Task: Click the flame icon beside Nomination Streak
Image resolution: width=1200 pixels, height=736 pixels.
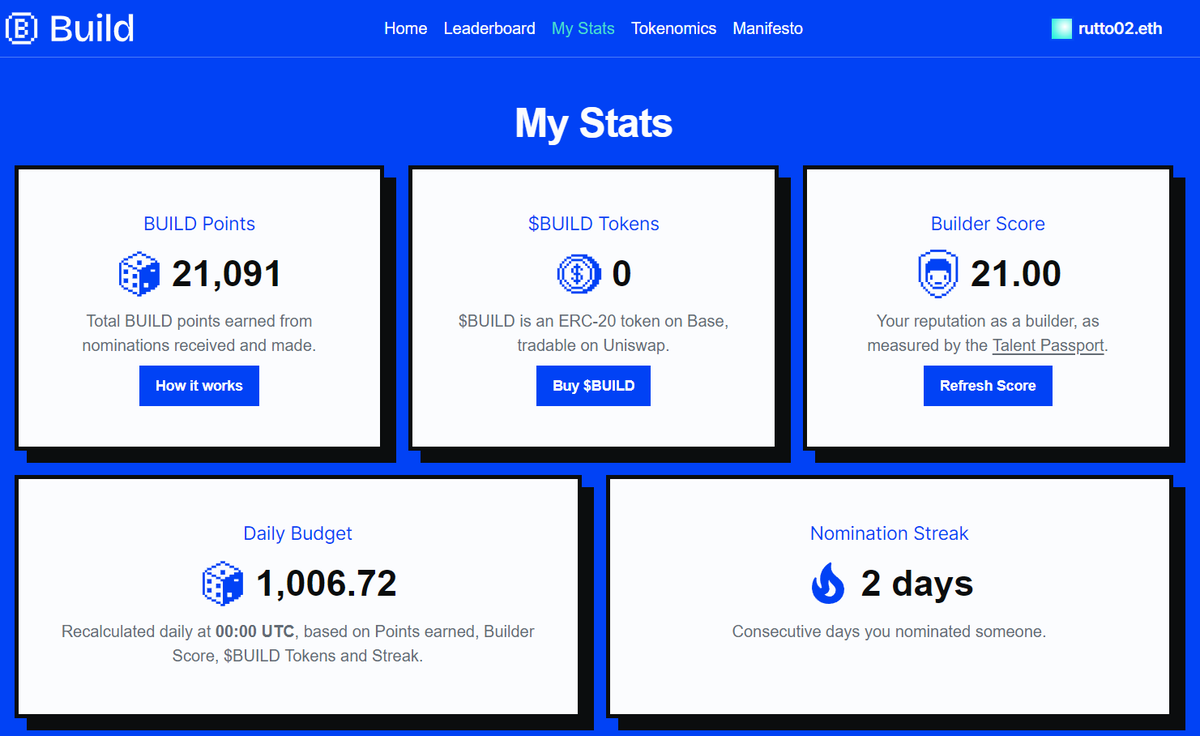Action: pos(828,583)
